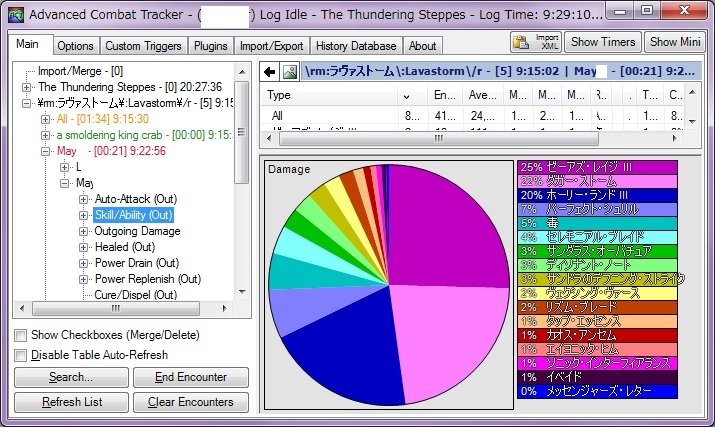The height and width of the screenshot is (427, 715).
Task: Click the End Encounter button
Action: click(191, 377)
